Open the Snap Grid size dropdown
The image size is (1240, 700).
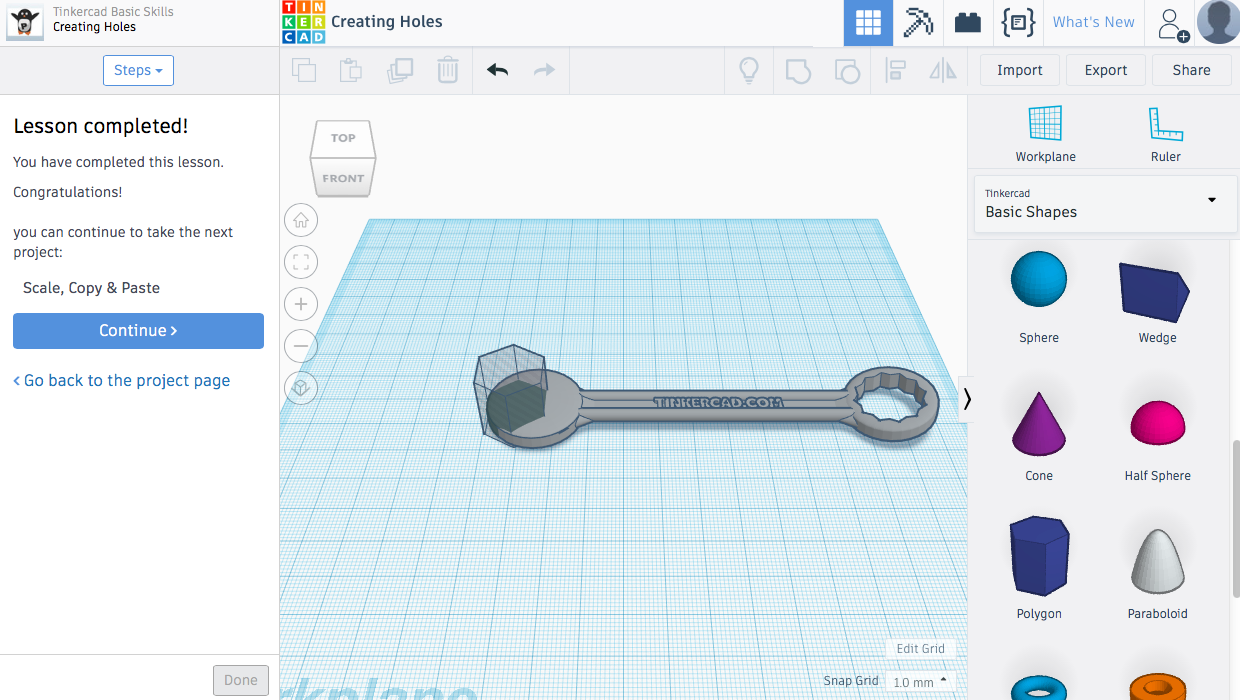920,681
